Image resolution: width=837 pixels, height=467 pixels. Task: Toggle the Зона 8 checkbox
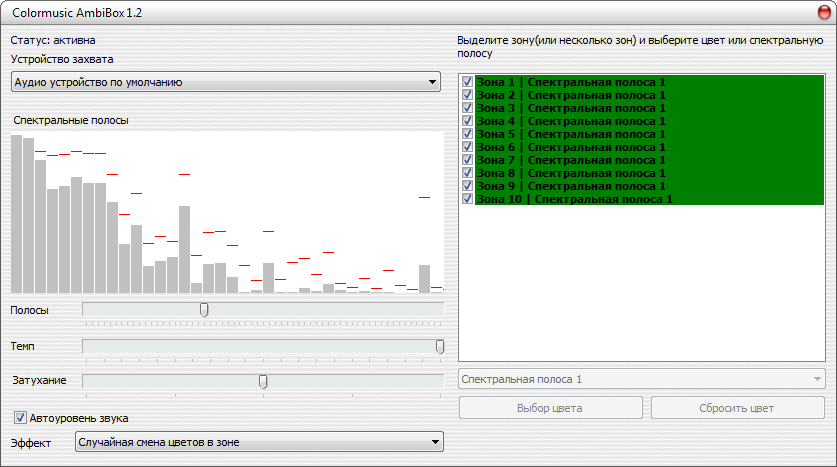(468, 173)
